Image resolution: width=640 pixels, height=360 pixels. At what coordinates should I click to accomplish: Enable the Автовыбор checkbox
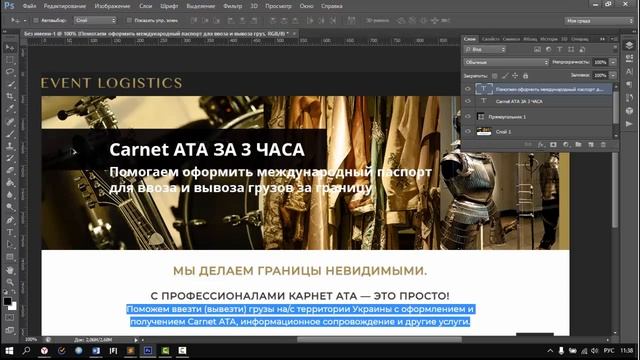[36, 20]
